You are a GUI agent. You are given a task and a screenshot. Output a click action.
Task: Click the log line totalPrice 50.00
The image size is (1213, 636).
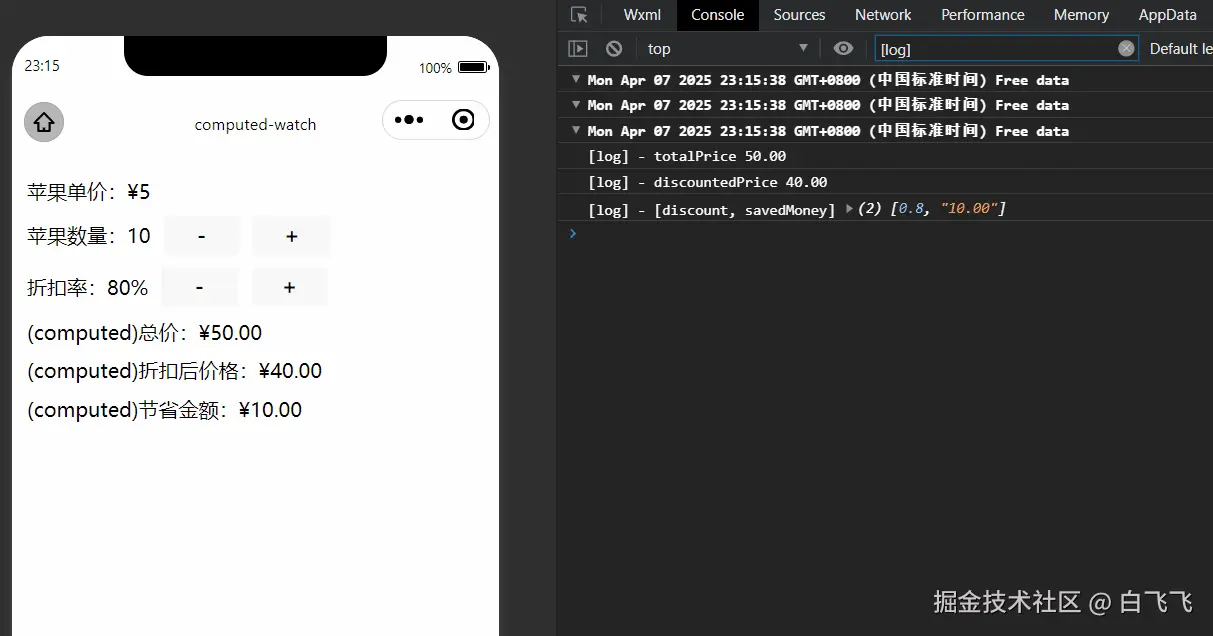click(687, 156)
